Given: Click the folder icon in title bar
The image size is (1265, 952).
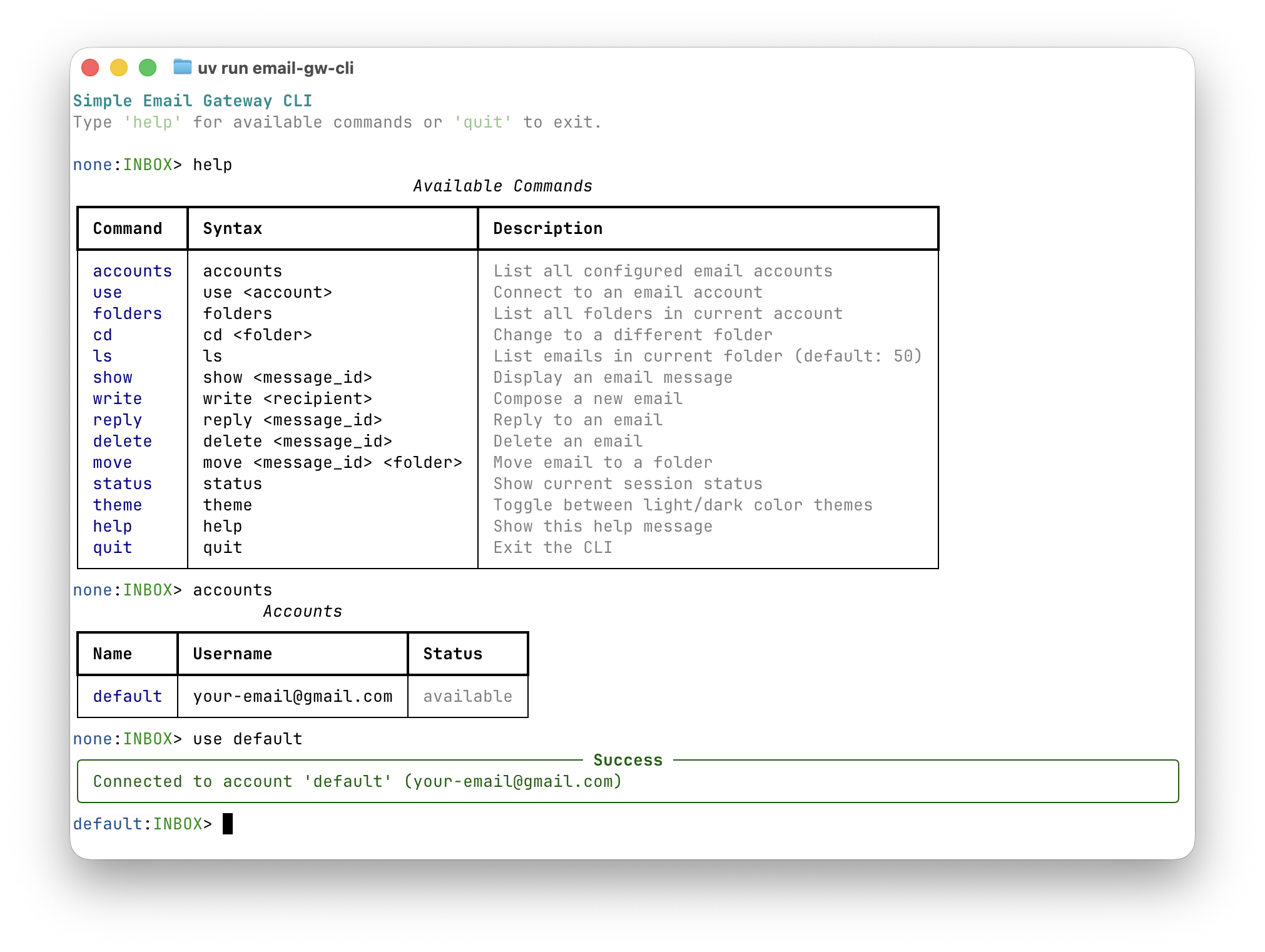Looking at the screenshot, I should pyautogui.click(x=182, y=67).
